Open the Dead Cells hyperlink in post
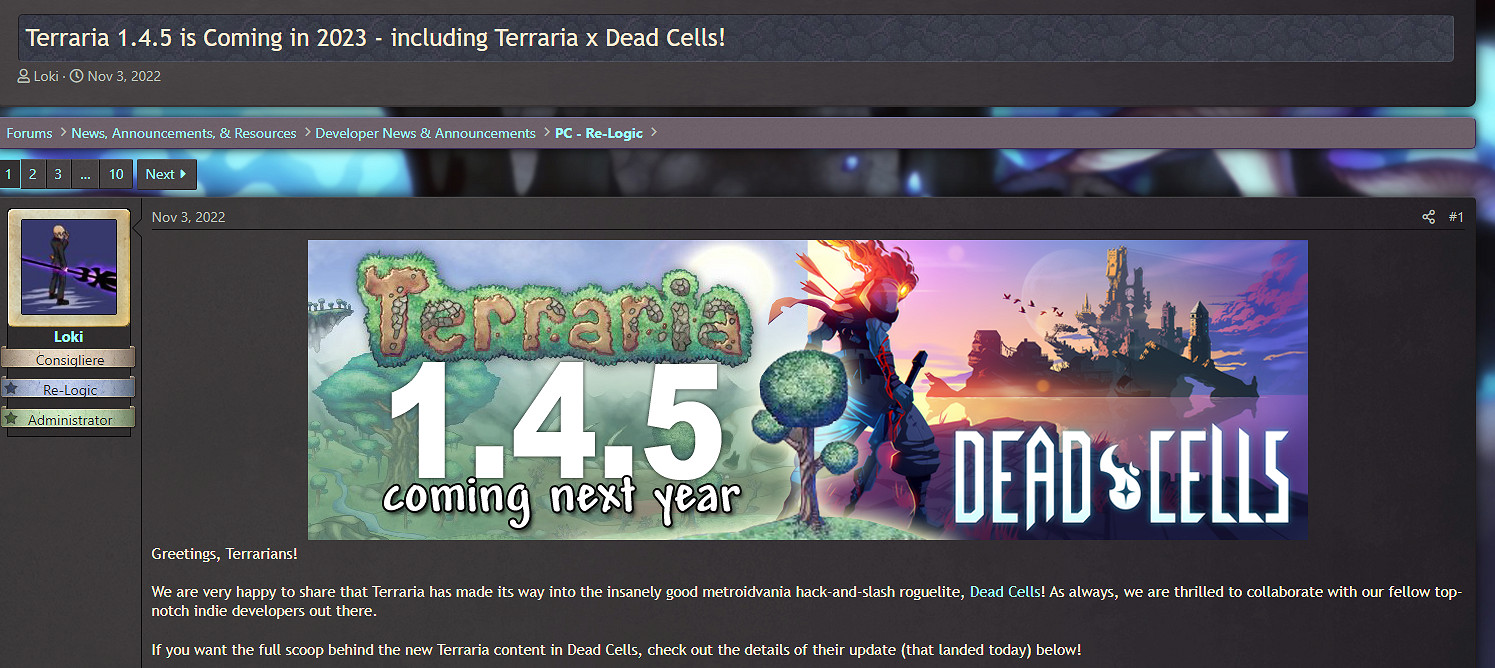This screenshot has height=668, width=1495. (1006, 592)
